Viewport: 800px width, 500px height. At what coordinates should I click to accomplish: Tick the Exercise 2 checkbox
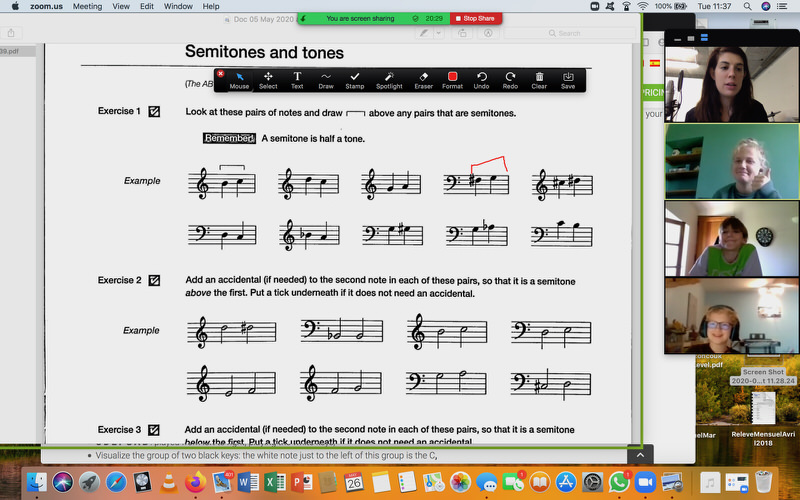click(154, 281)
